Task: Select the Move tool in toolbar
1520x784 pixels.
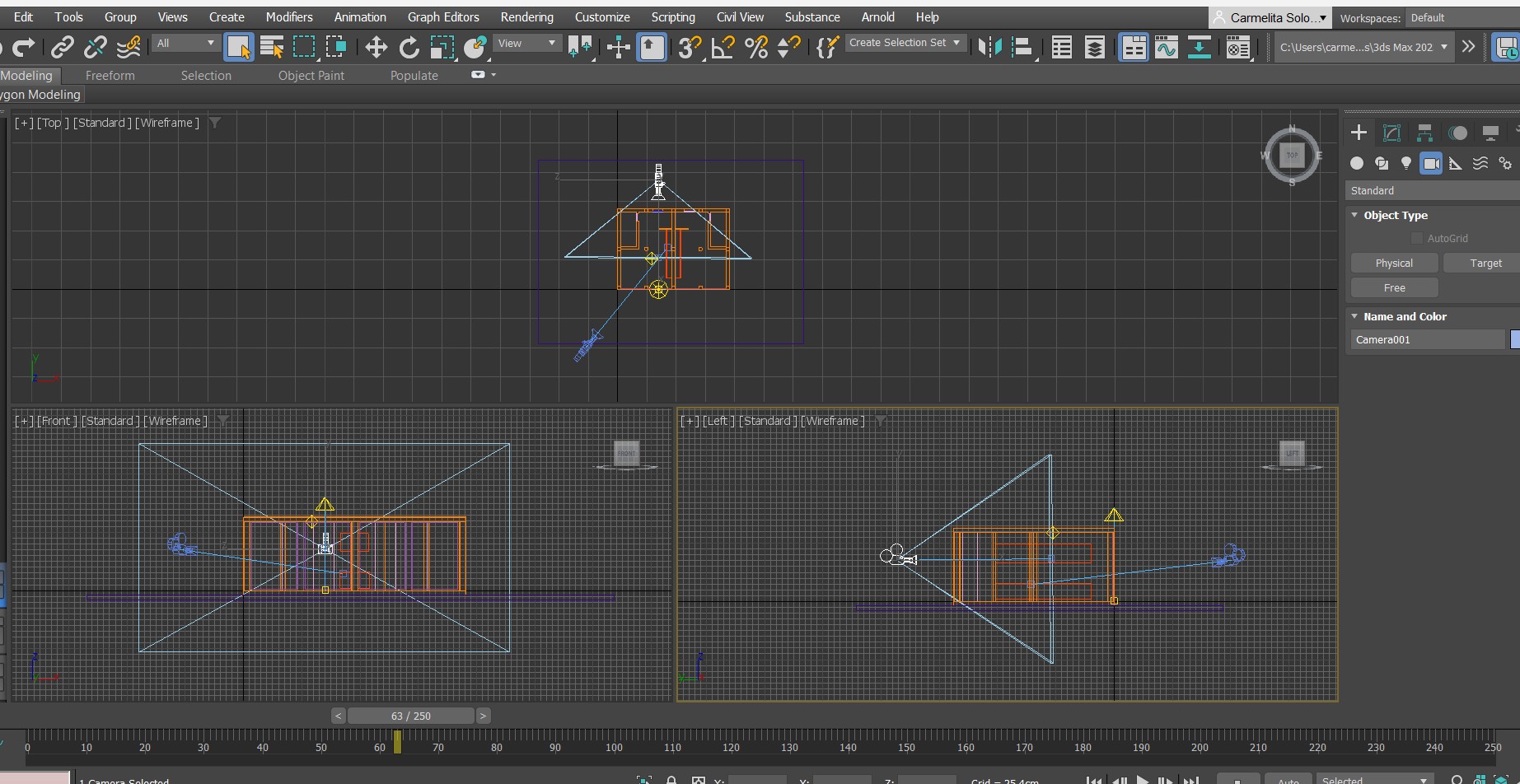Action: point(376,48)
